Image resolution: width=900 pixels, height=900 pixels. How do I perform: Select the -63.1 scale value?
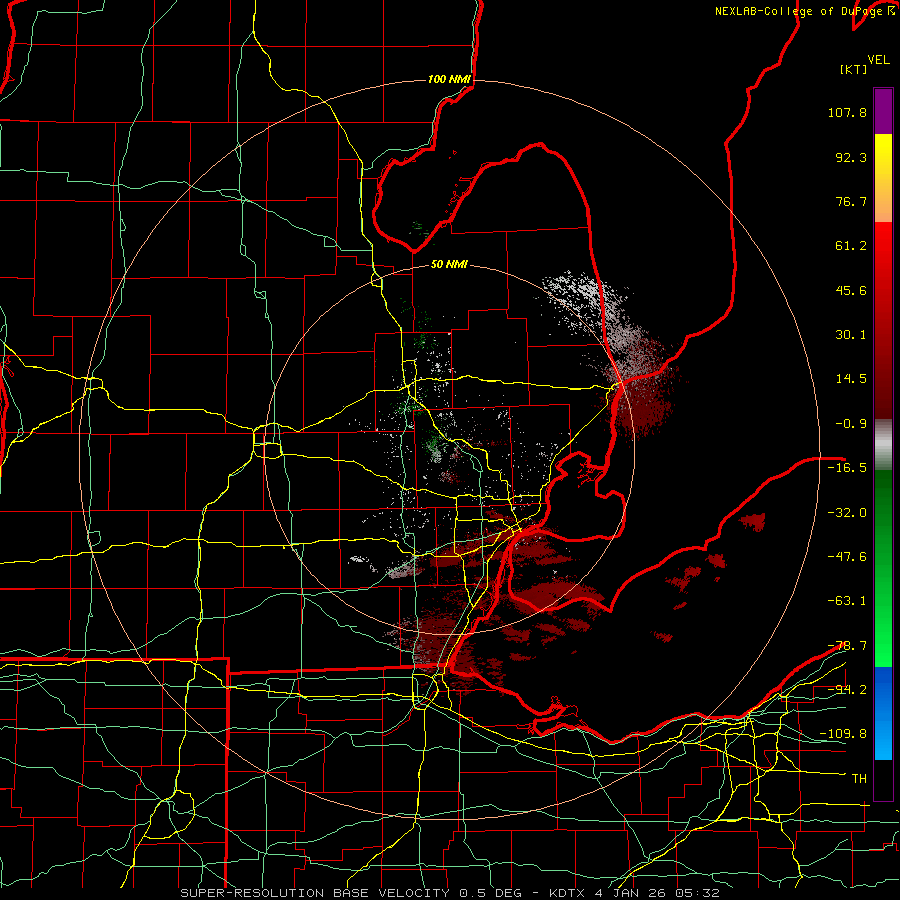click(x=847, y=601)
